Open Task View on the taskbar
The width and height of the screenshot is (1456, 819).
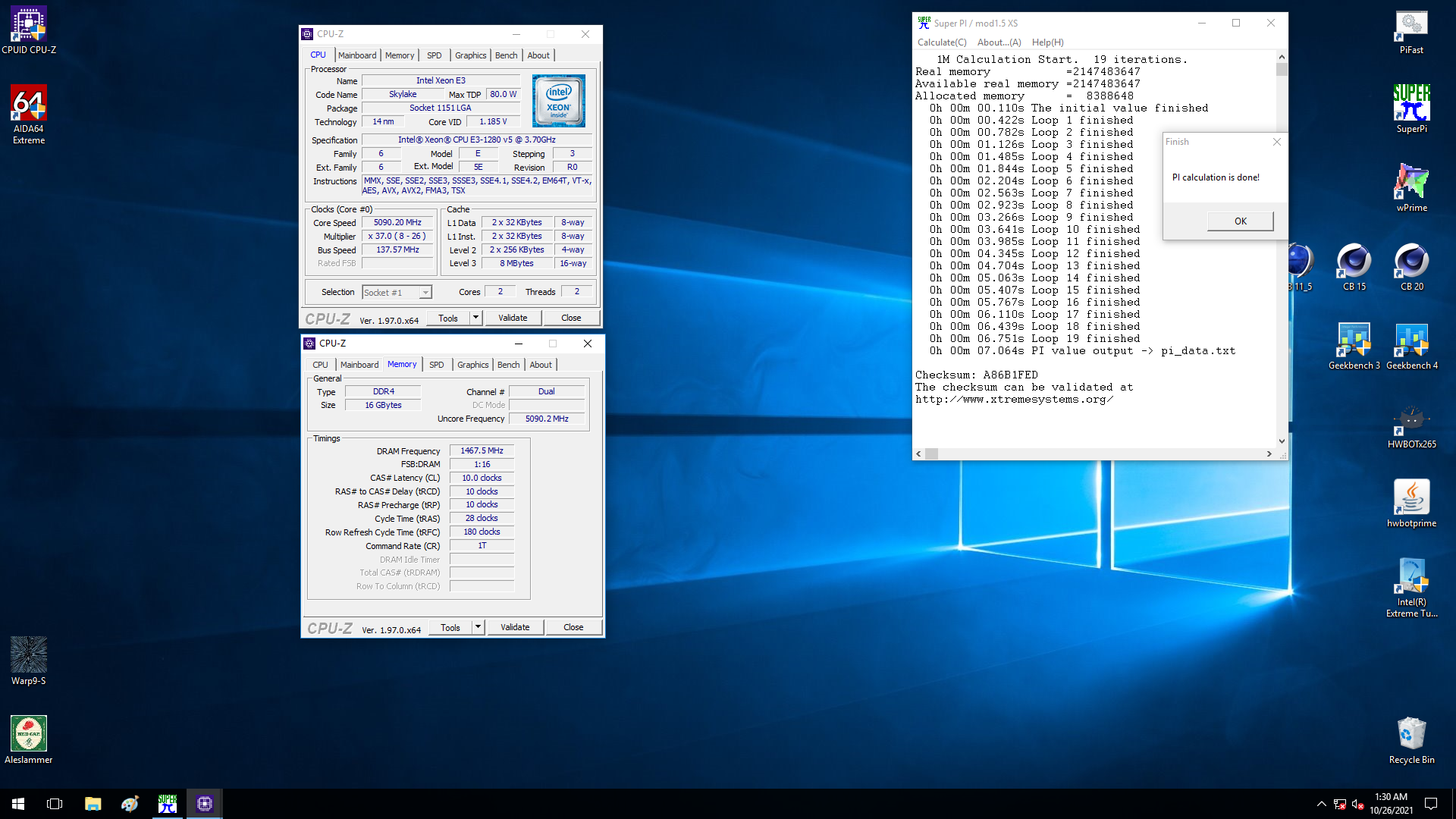click(x=55, y=804)
